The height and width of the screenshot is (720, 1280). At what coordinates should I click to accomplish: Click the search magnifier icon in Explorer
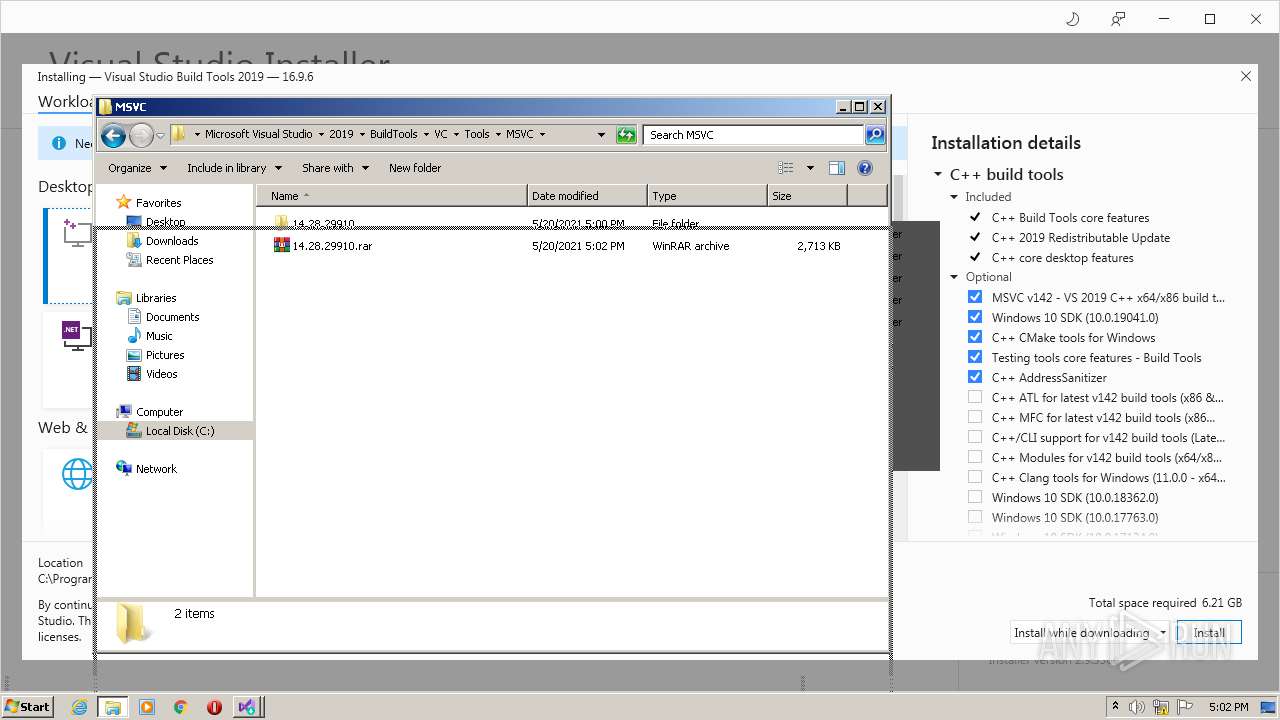(x=875, y=134)
